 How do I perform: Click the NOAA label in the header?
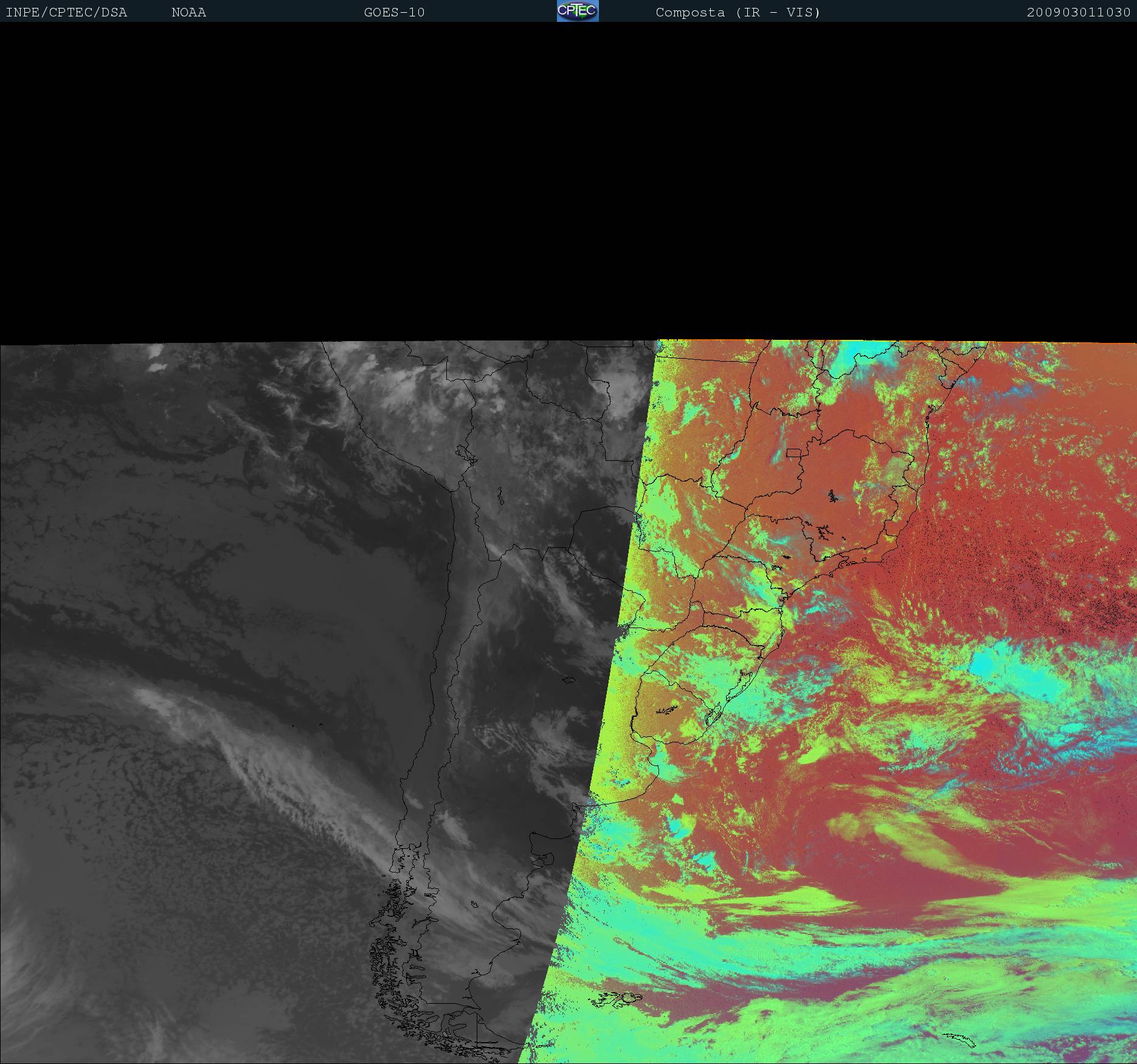click(x=188, y=12)
